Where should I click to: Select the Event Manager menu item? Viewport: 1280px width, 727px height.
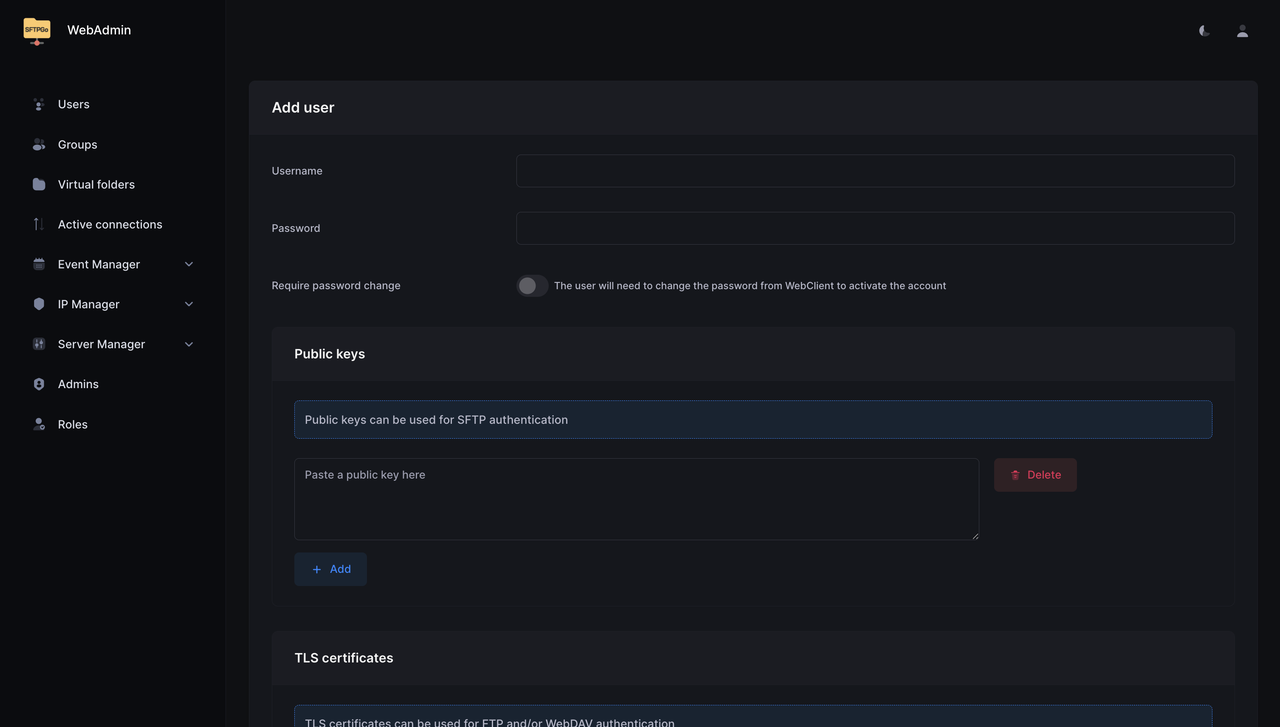pyautogui.click(x=99, y=264)
